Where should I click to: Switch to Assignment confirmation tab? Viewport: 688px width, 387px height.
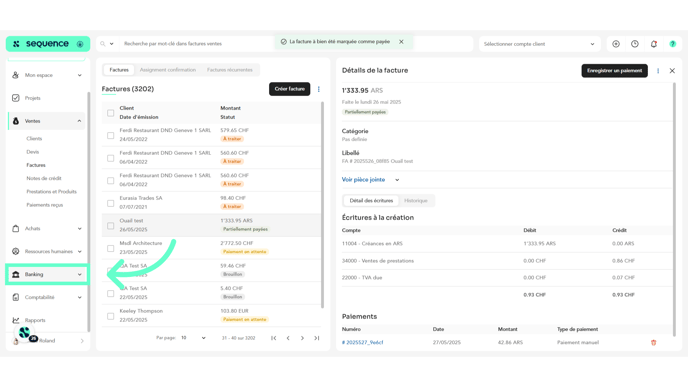tap(168, 70)
